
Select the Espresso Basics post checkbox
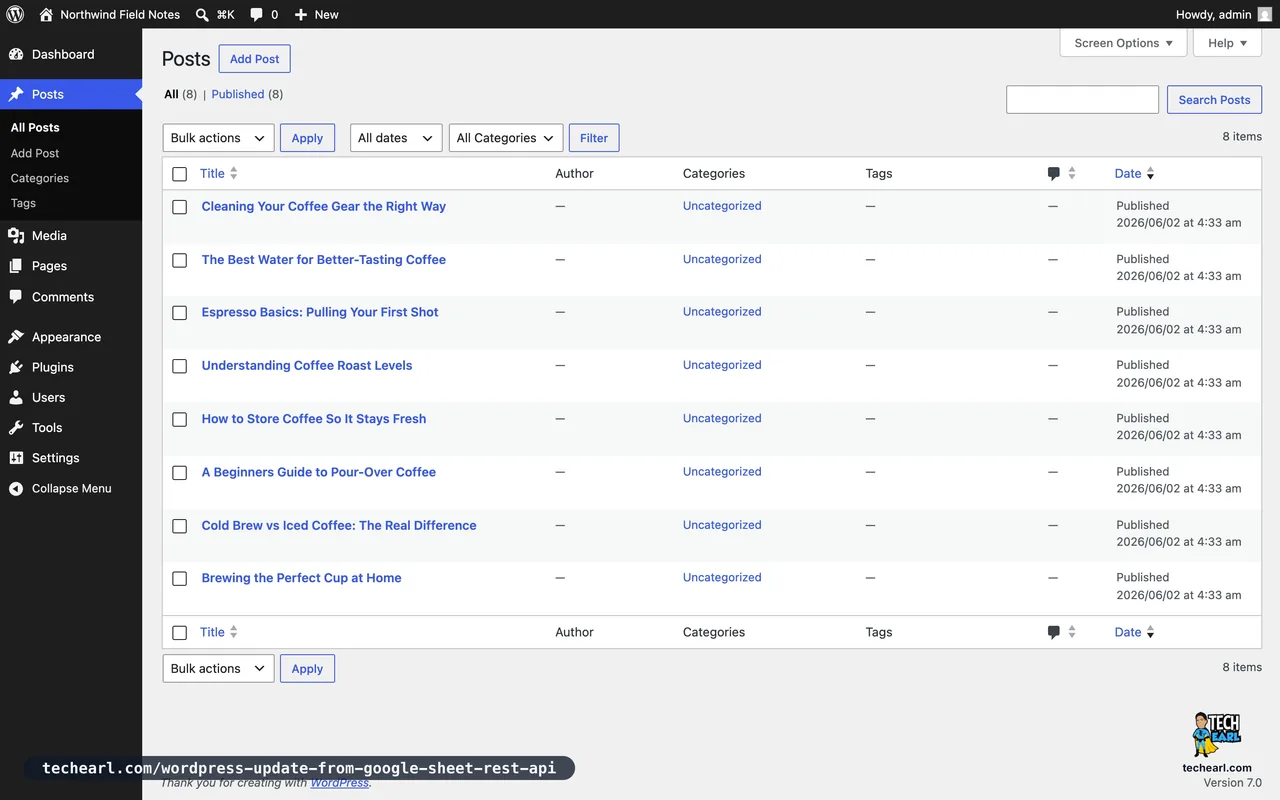point(180,313)
